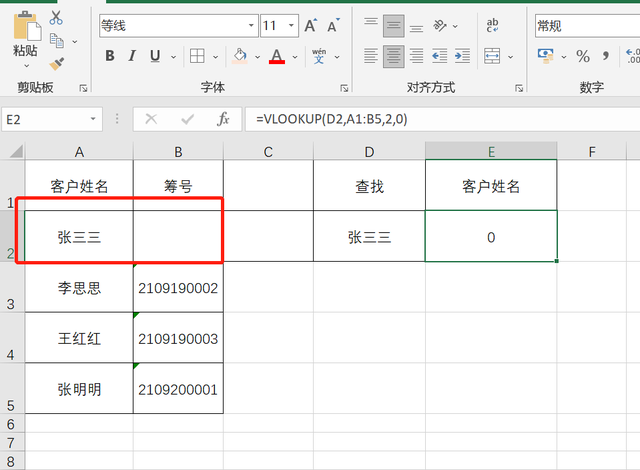
Task: Open fill color dropdown arrow
Action: [258, 57]
